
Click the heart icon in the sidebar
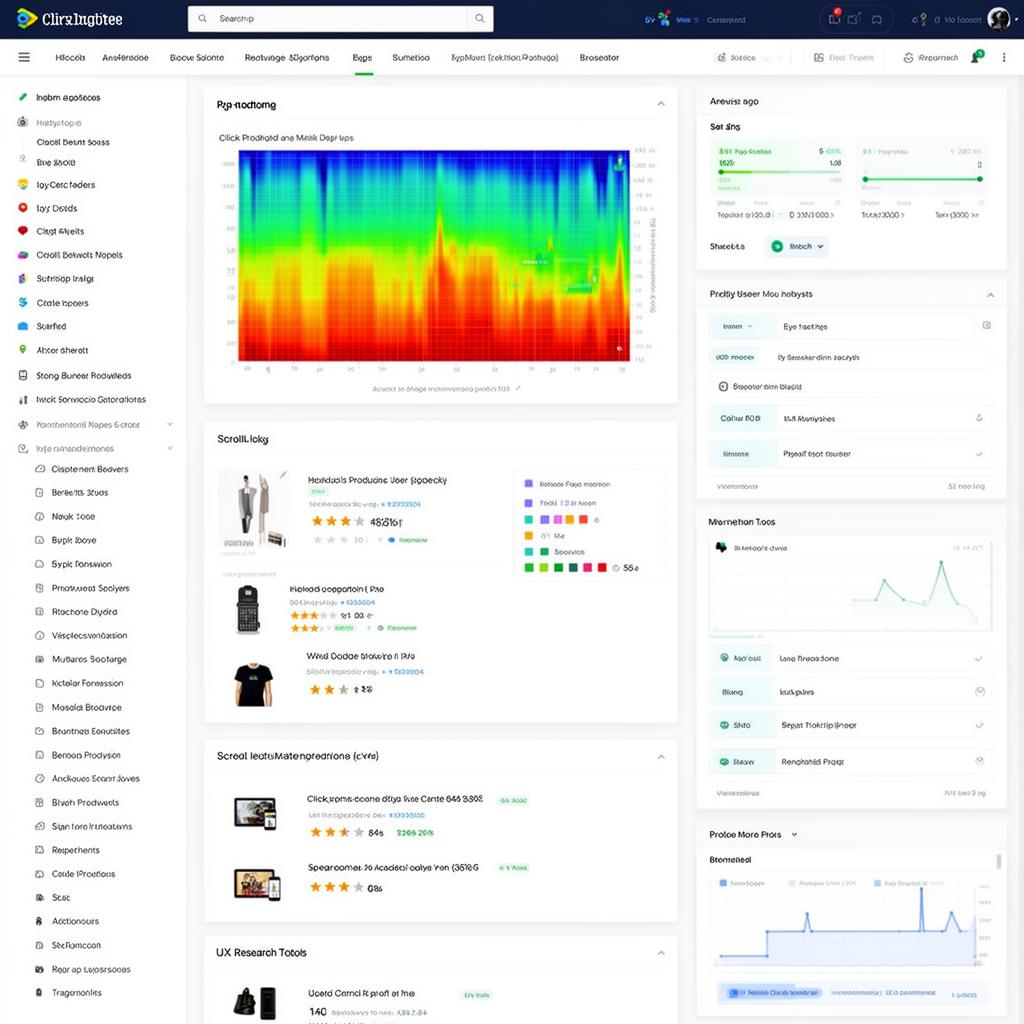(x=24, y=231)
